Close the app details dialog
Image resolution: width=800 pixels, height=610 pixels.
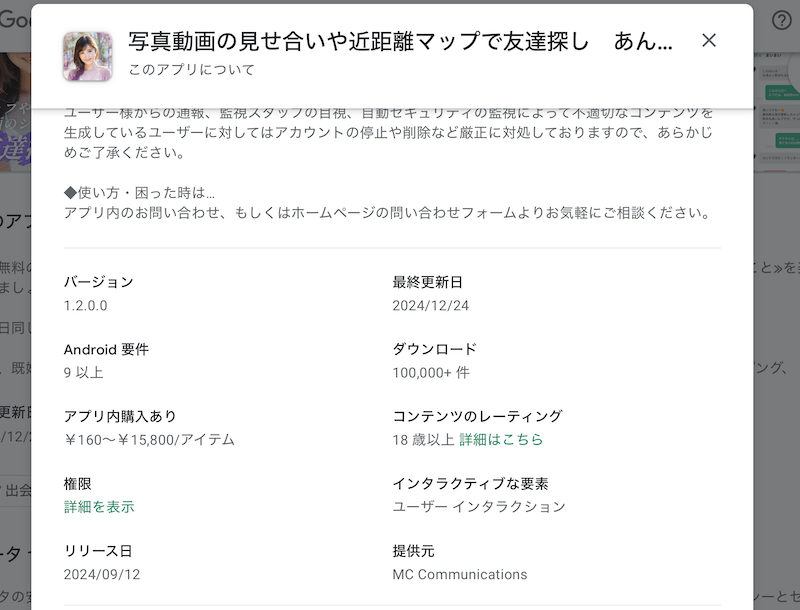point(709,40)
